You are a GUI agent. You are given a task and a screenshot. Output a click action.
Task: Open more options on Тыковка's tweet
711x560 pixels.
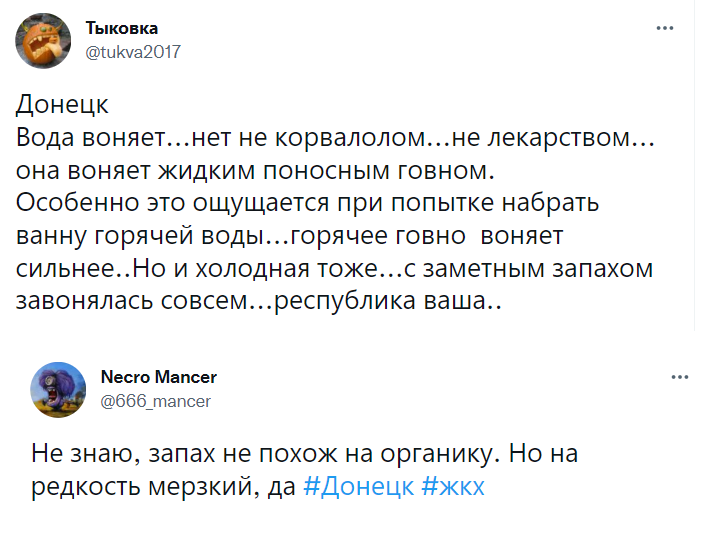[x=665, y=28]
